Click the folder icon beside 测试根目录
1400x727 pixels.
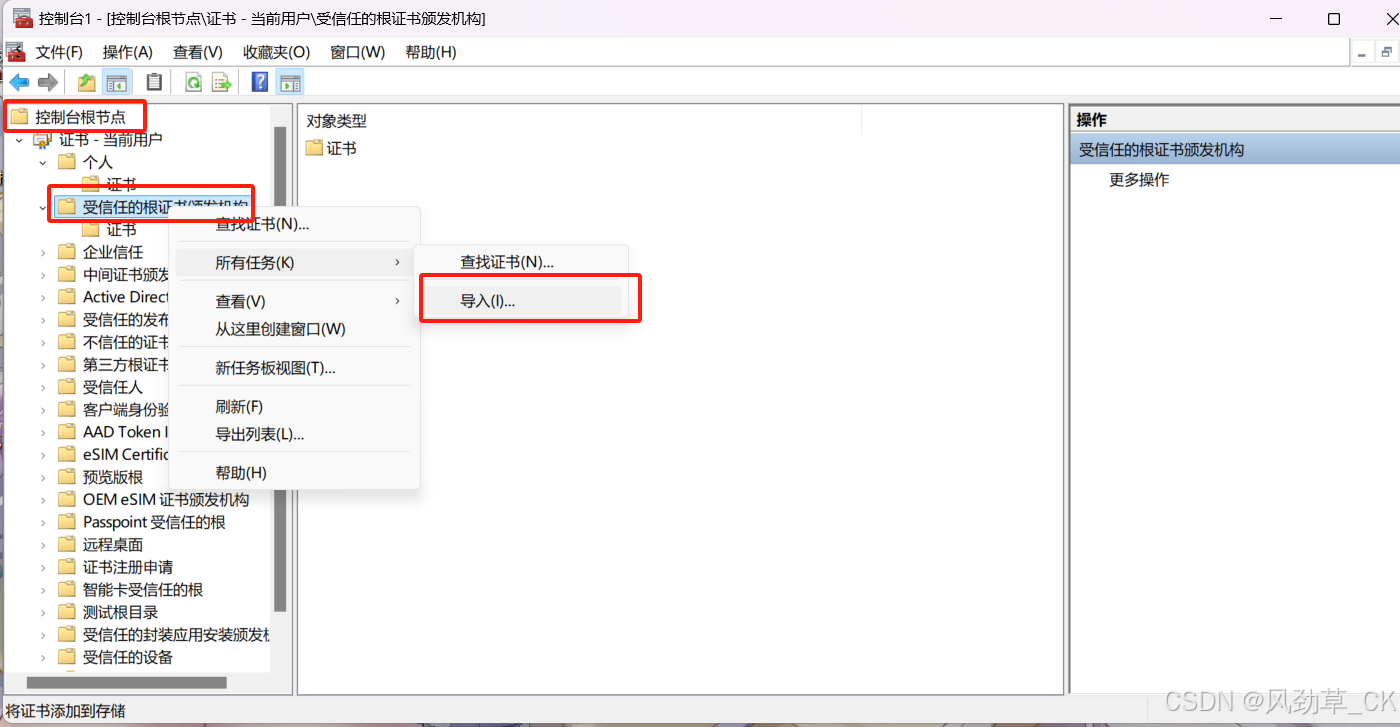pyautogui.click(x=67, y=612)
